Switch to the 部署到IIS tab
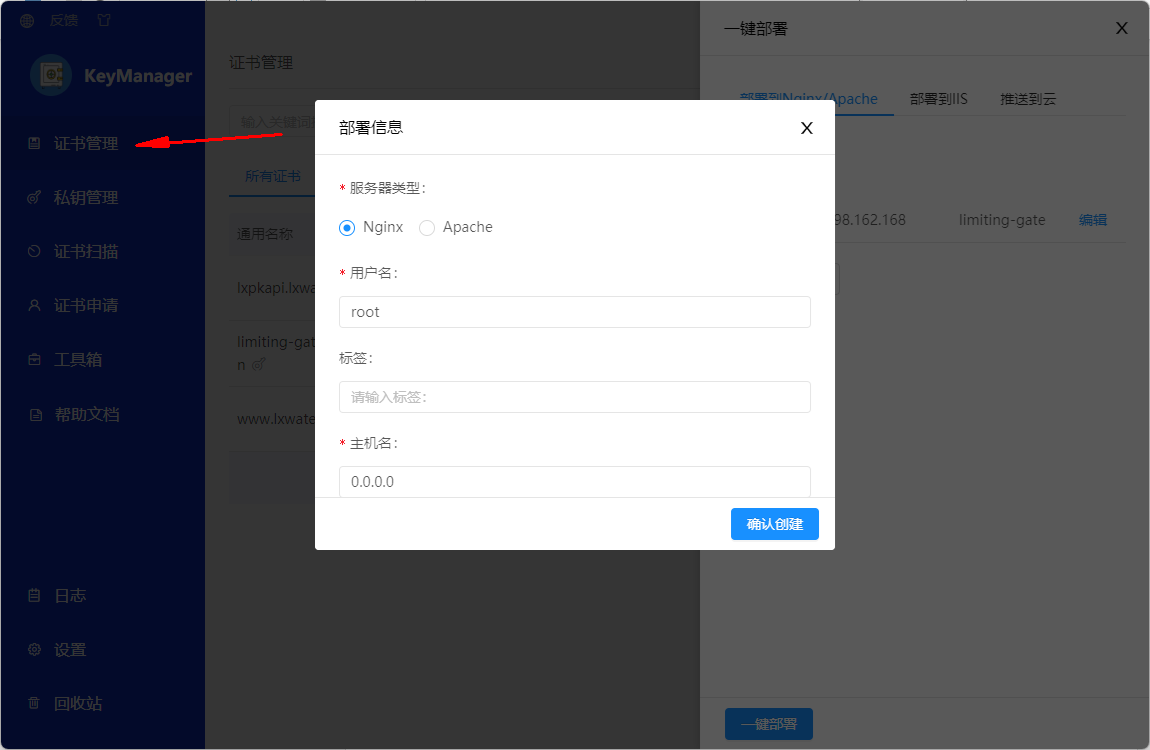The image size is (1150, 750). [x=939, y=99]
